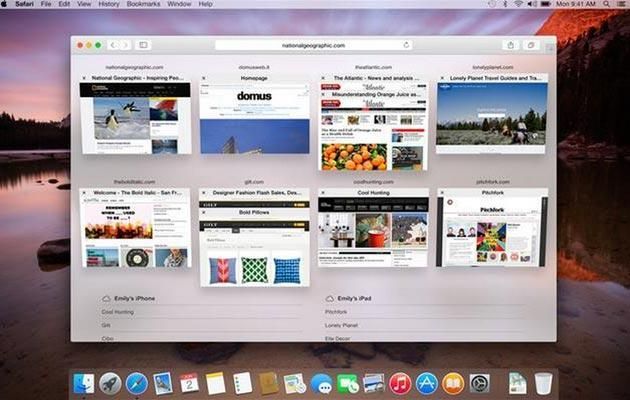Viewport: 630px width, 400px height.
Task: Click the nationalgeographic.com address field
Action: [x=310, y=45]
